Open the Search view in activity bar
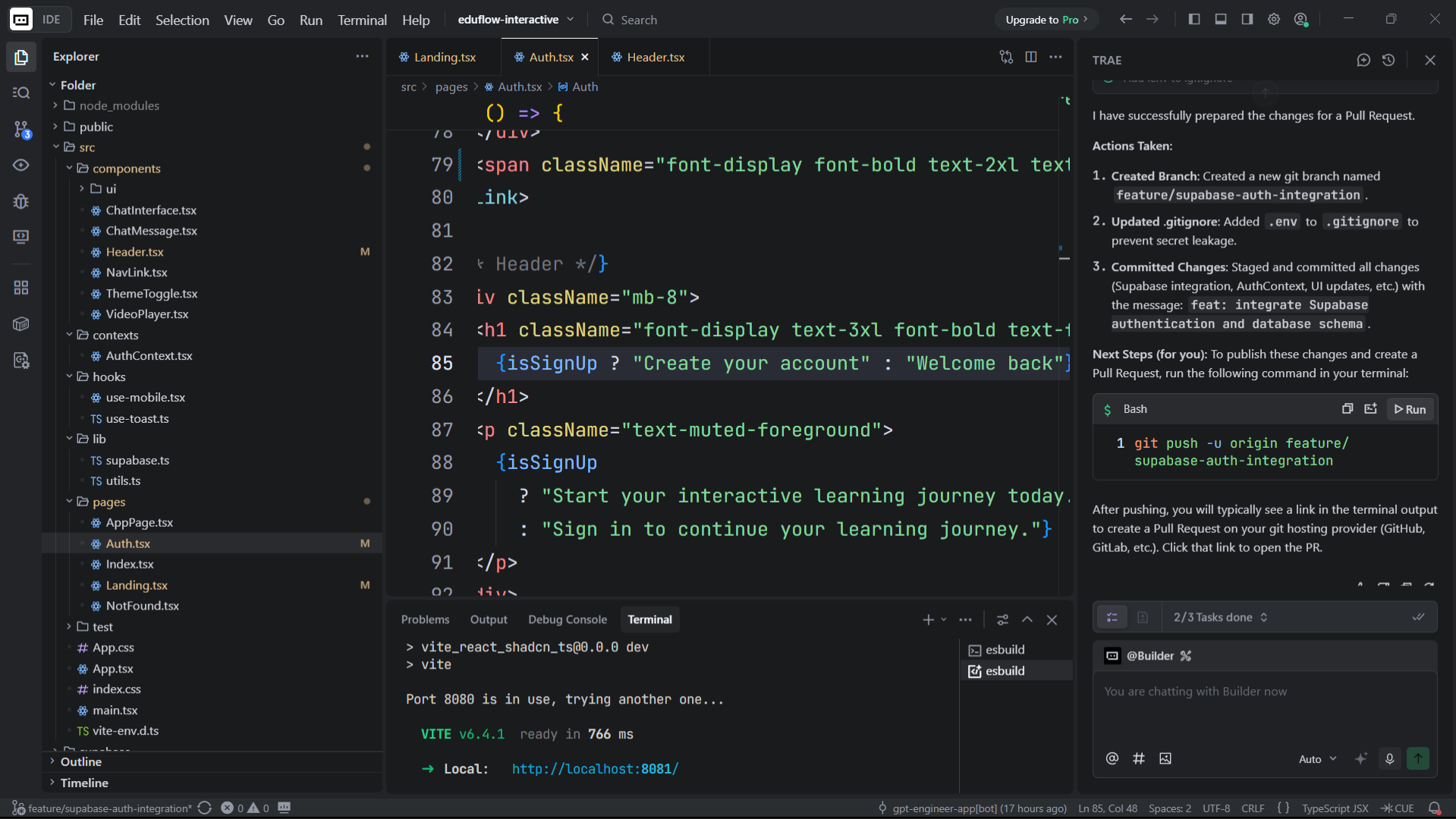1456x819 pixels. click(21, 93)
